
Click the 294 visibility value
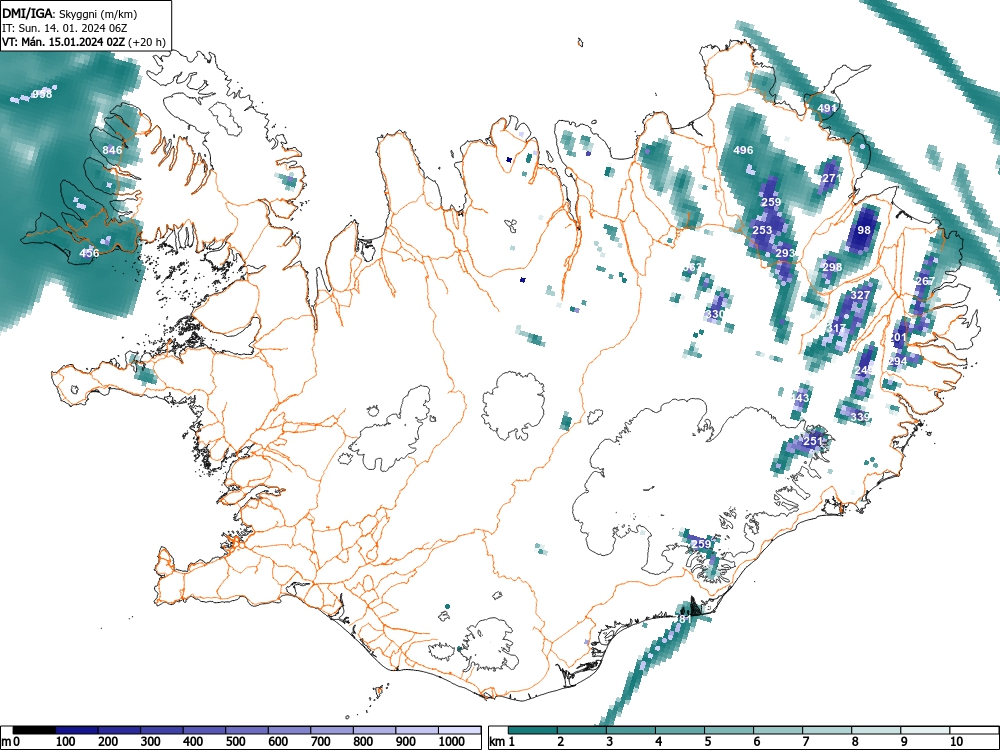(897, 362)
